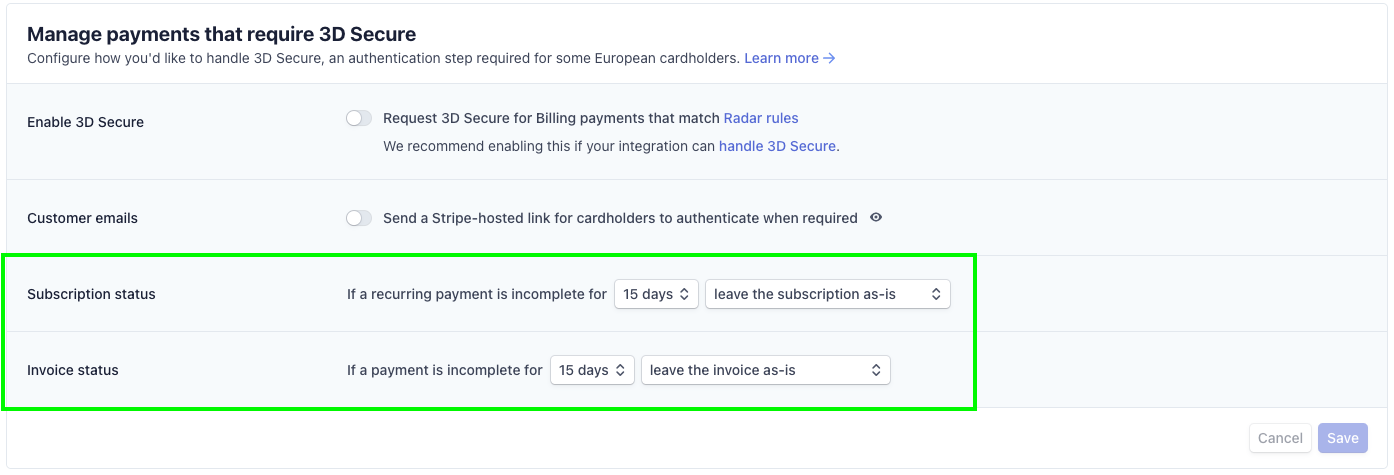Image resolution: width=1394 pixels, height=475 pixels.
Task: Open the Subscription status 15 days dropdown
Action: [x=656, y=294]
